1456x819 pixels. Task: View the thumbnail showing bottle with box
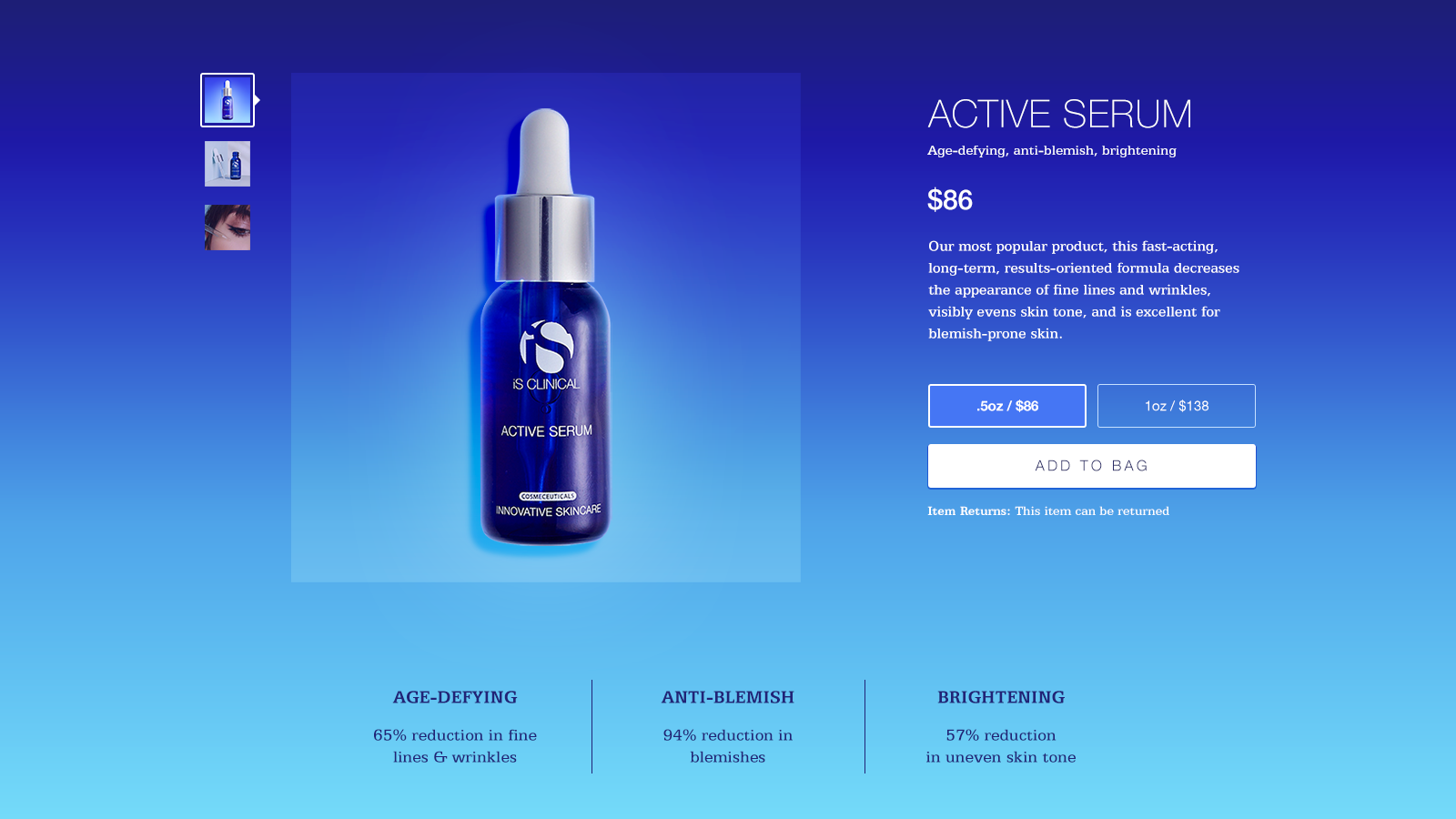(227, 164)
